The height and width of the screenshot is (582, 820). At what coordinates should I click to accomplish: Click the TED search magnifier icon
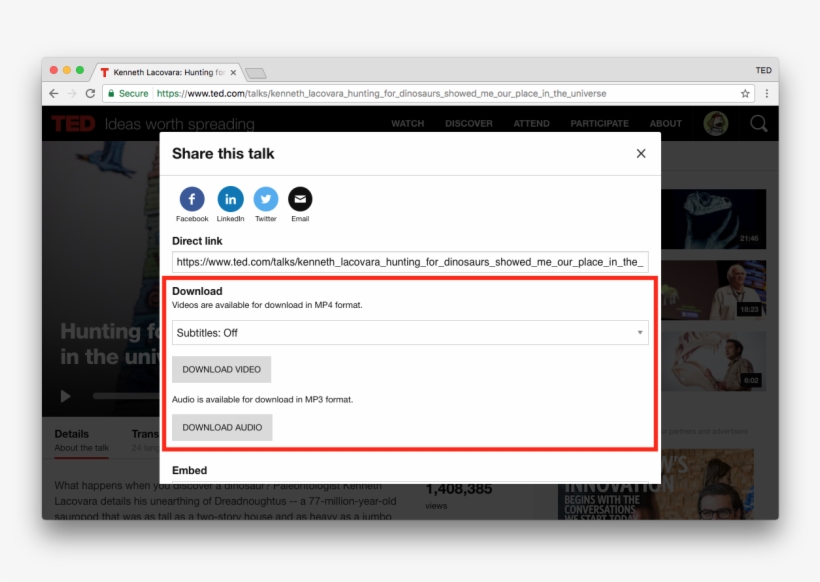(x=758, y=124)
